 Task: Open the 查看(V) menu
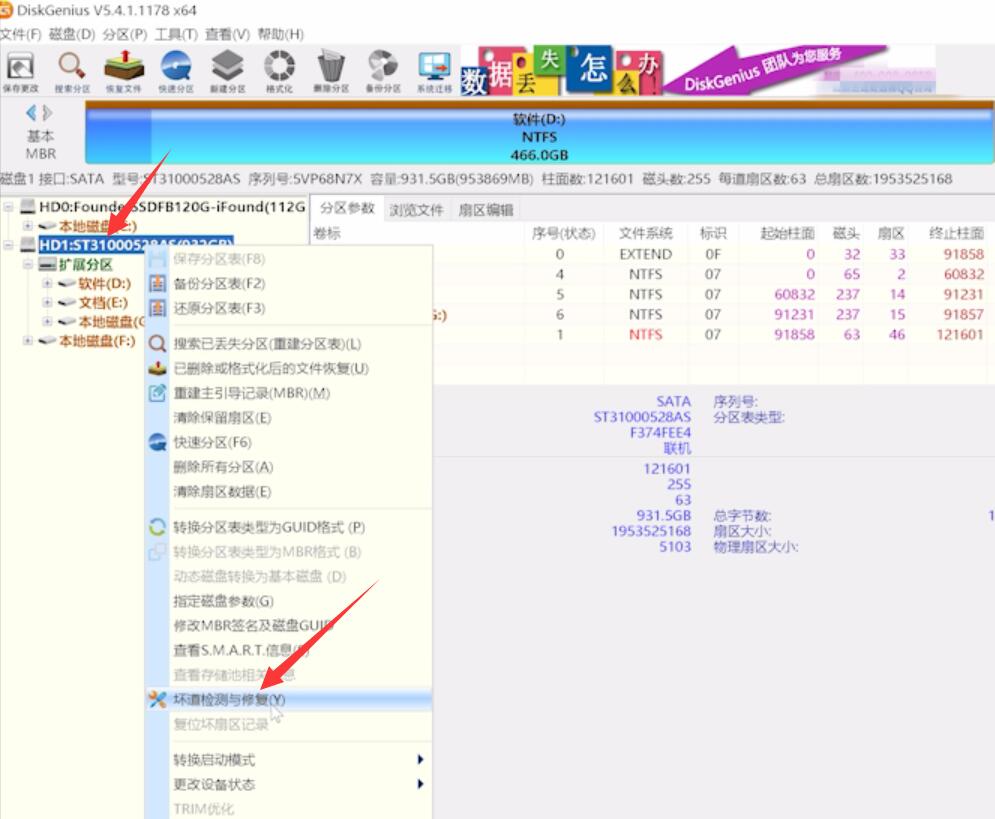coord(227,34)
